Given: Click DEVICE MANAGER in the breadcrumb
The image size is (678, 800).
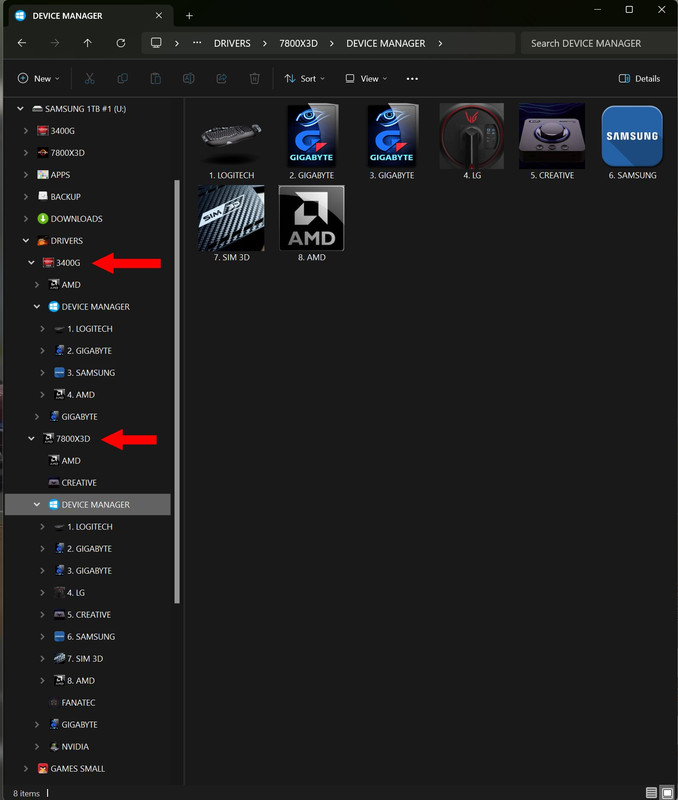Looking at the screenshot, I should [386, 43].
